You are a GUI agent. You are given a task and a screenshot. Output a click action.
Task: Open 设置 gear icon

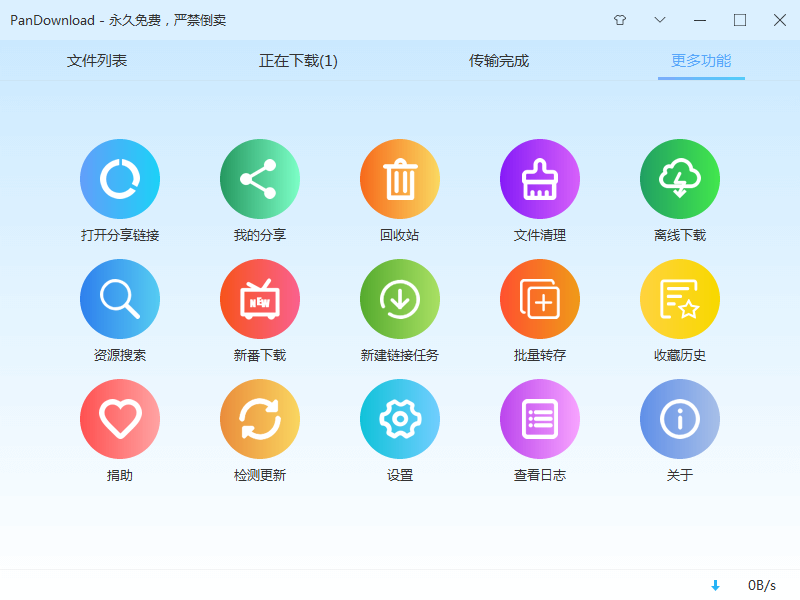[400, 419]
